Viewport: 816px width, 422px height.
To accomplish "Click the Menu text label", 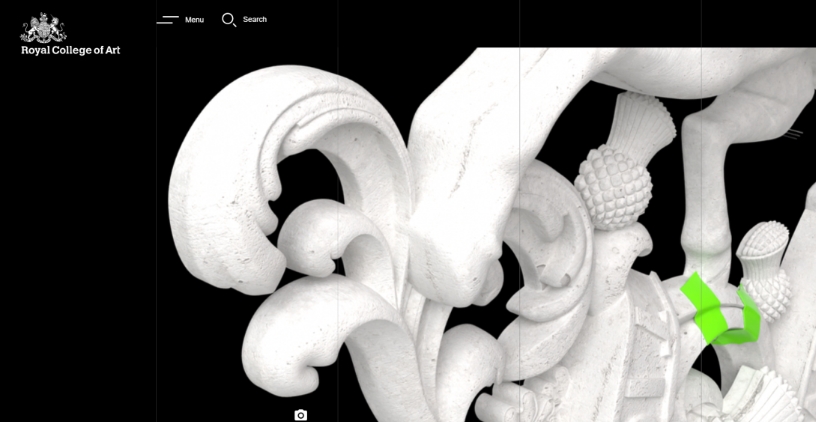I will tap(195, 20).
